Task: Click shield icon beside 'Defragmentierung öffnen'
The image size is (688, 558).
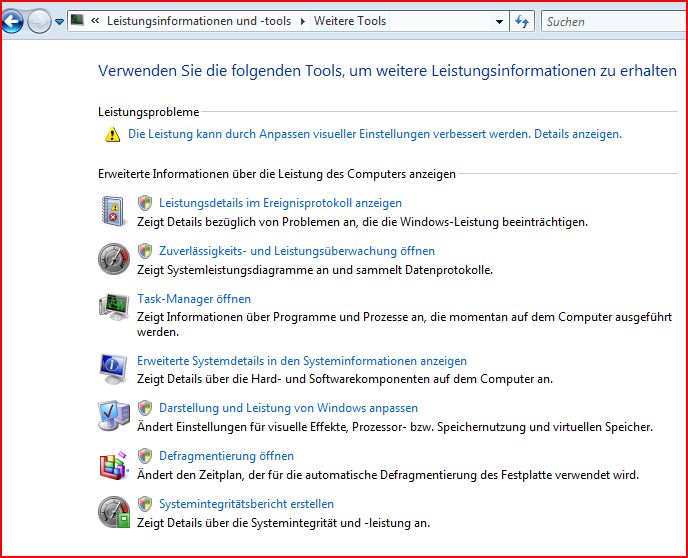Action: point(145,456)
